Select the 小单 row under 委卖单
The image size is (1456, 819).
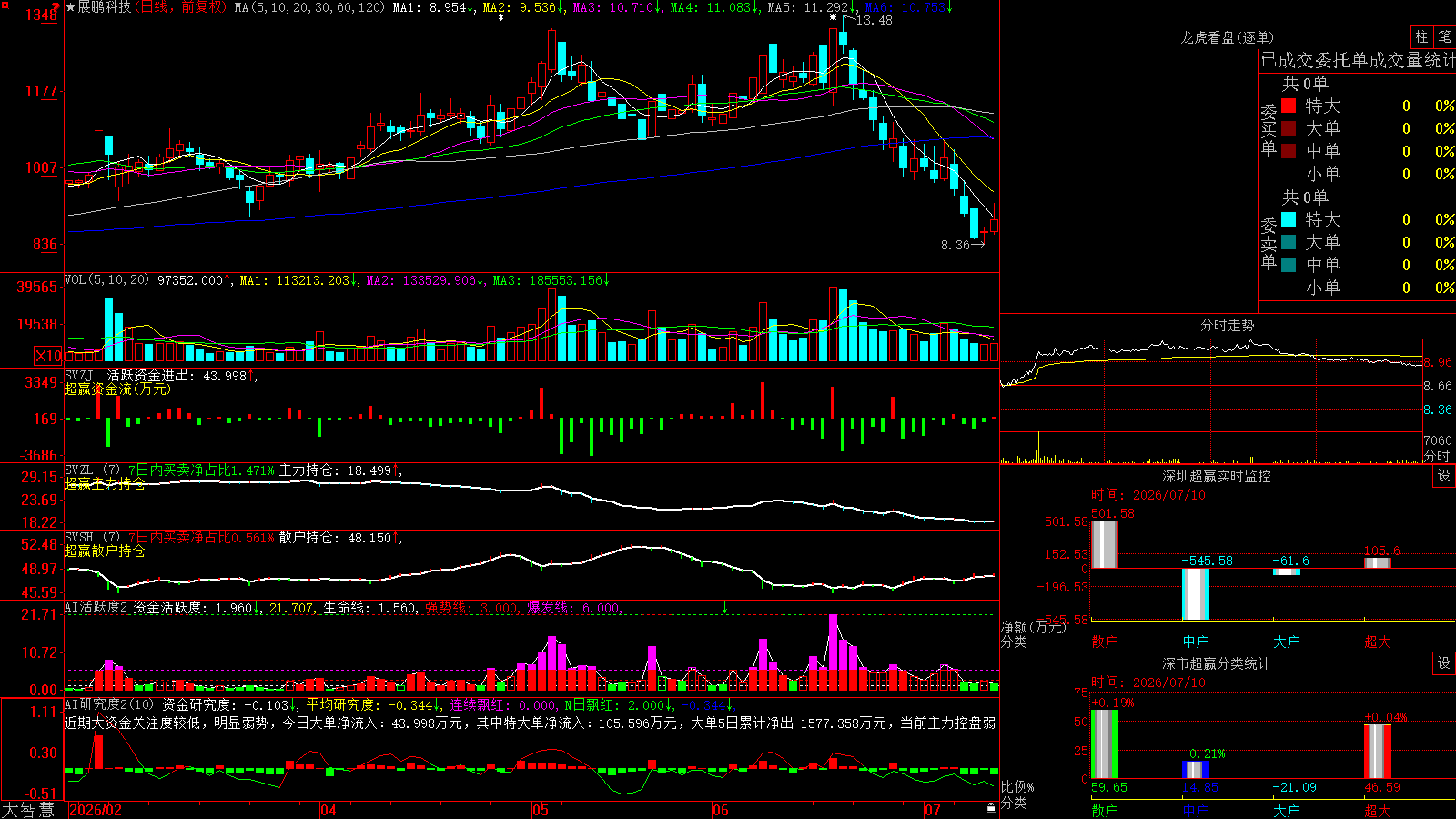[1368, 288]
